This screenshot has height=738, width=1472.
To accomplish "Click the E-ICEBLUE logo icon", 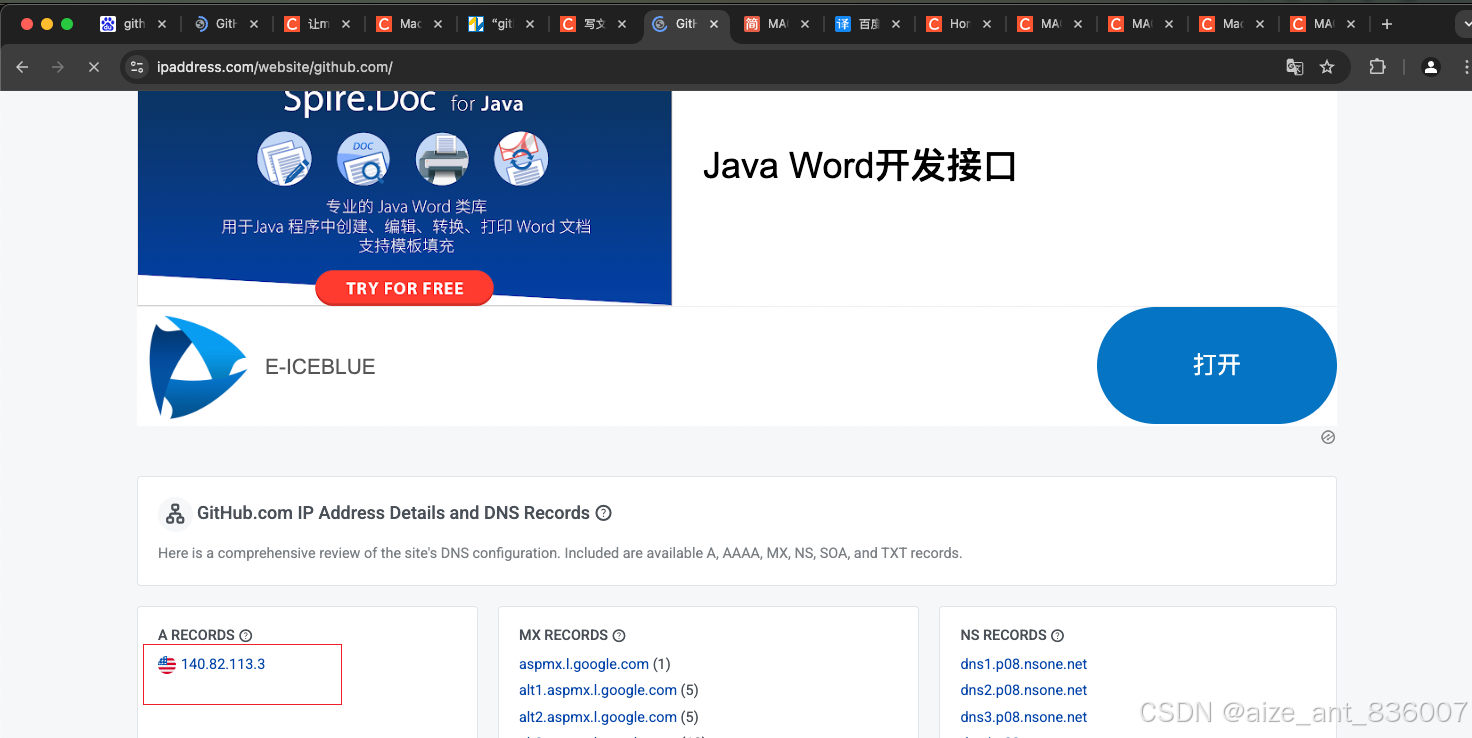I will pyautogui.click(x=197, y=366).
